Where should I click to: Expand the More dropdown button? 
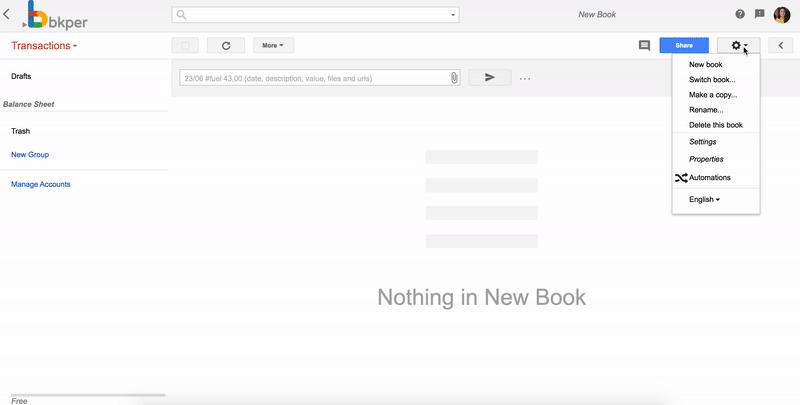[x=273, y=46]
